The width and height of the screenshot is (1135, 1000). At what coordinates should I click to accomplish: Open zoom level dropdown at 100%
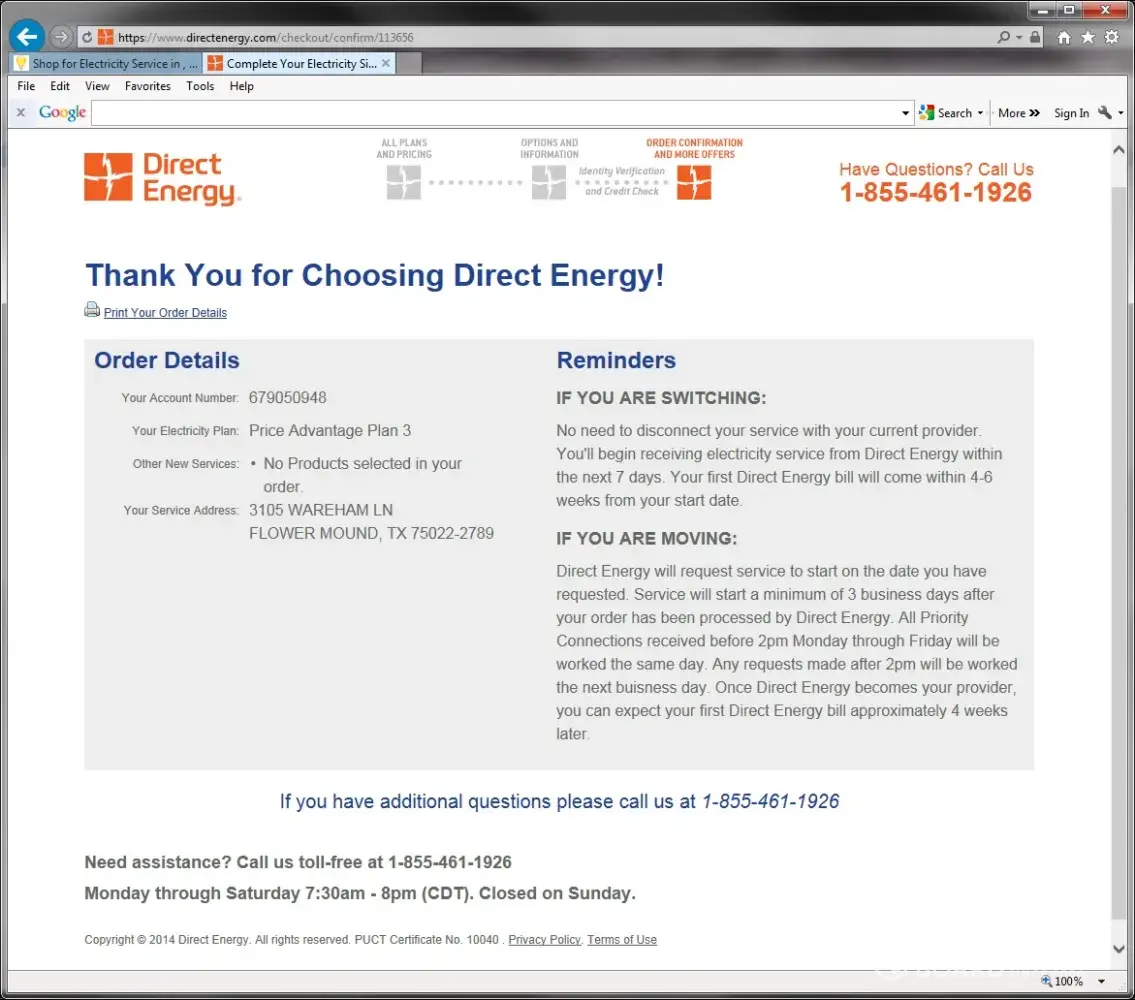point(1101,981)
